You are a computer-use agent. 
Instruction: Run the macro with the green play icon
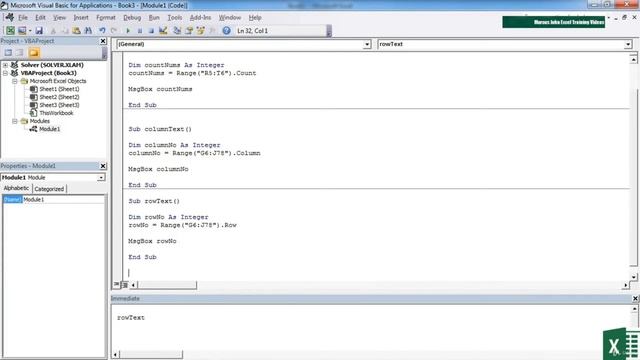tap(128, 31)
